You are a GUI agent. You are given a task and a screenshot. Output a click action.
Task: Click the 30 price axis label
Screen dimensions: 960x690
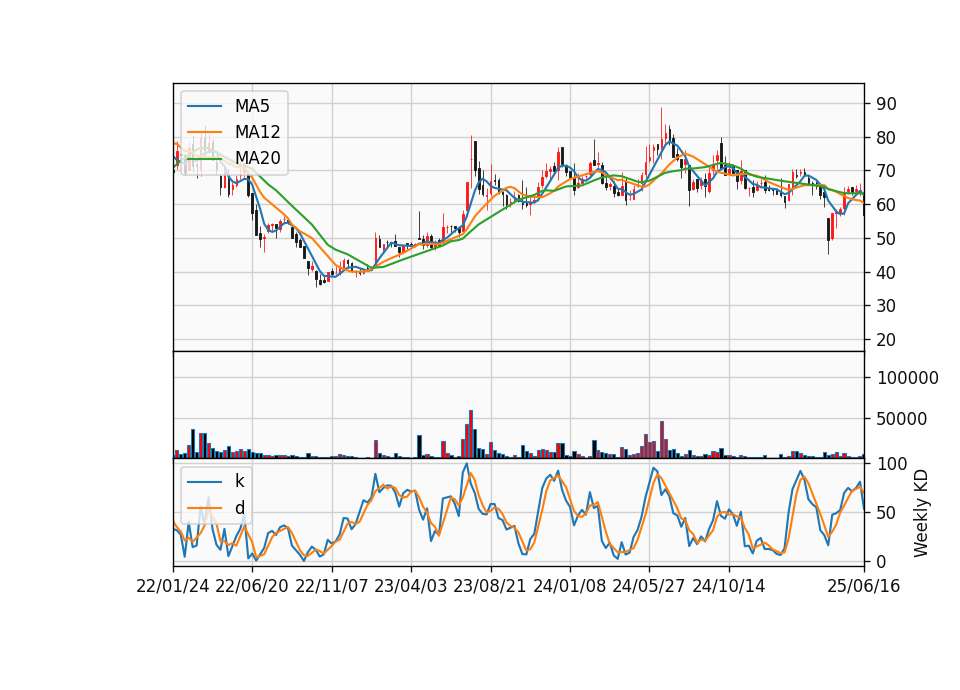886,306
